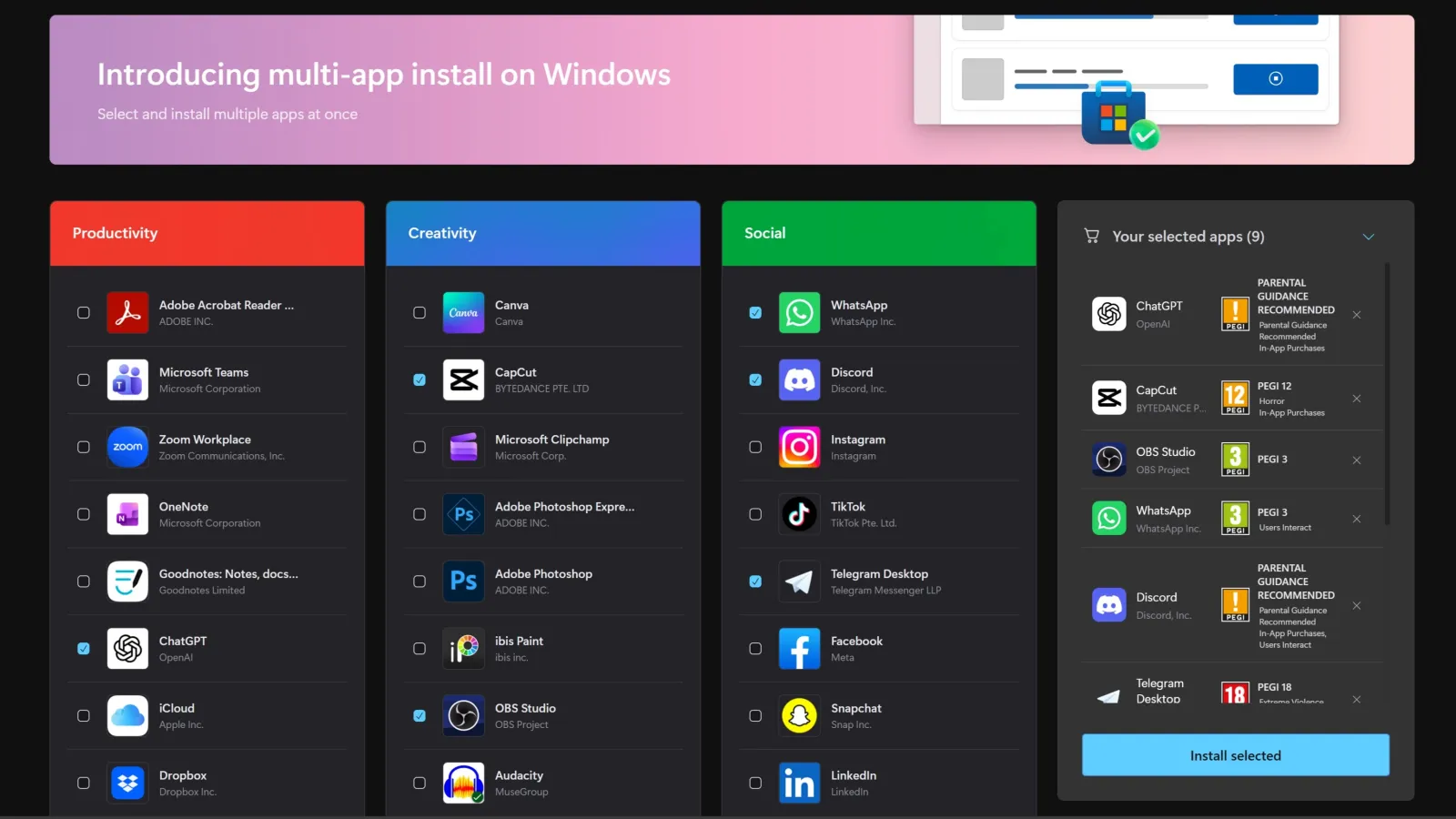This screenshot has width=1456, height=819.
Task: Collapse the Your selected apps panel
Action: (x=1369, y=236)
